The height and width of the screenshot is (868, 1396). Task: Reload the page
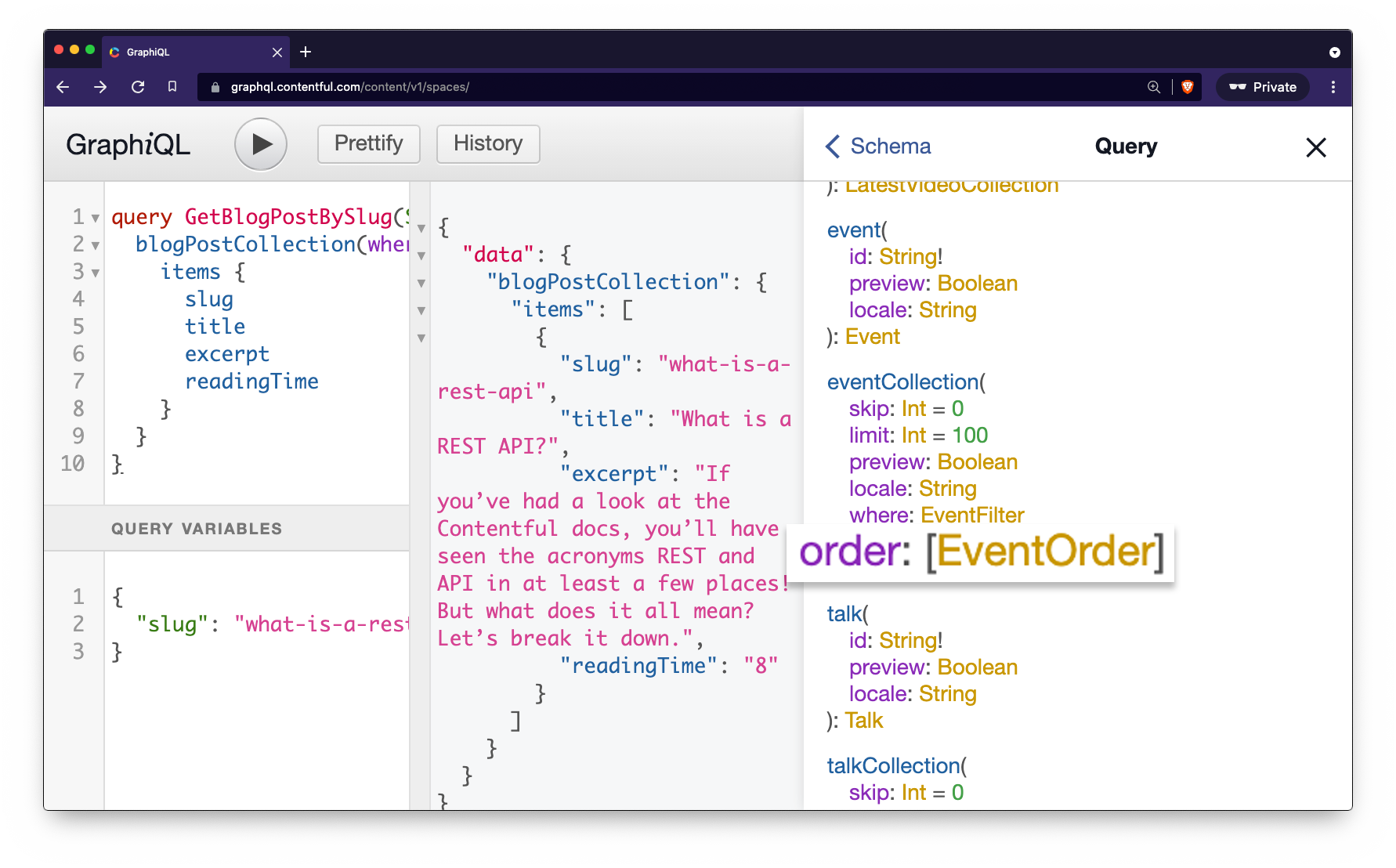pyautogui.click(x=138, y=87)
